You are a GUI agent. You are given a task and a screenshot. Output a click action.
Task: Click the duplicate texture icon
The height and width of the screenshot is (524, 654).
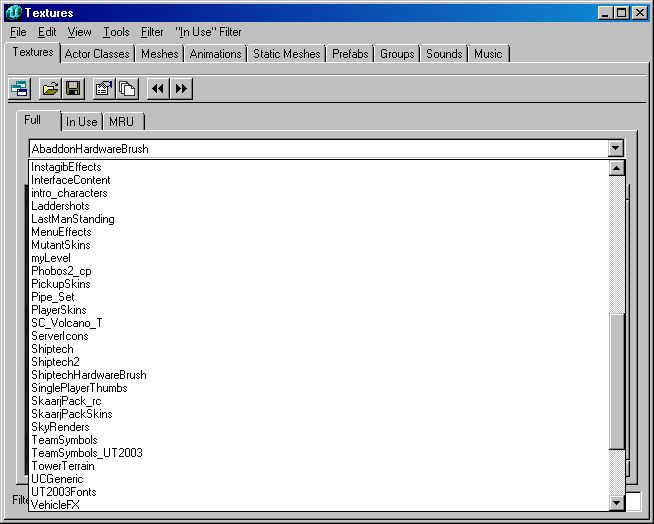127,88
